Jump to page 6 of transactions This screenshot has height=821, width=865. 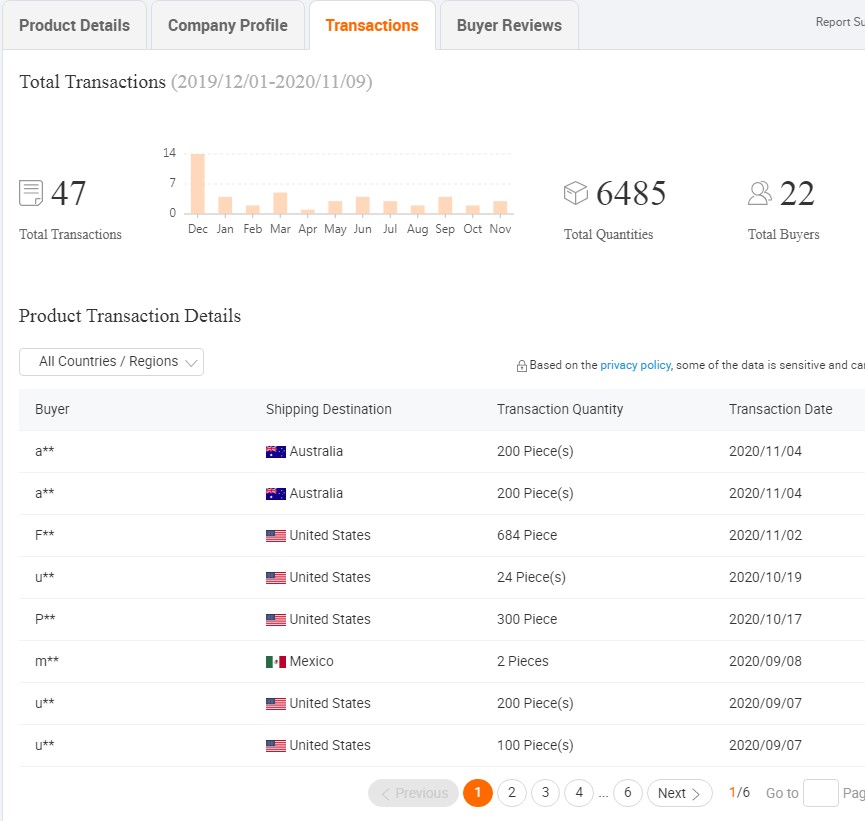coord(627,793)
